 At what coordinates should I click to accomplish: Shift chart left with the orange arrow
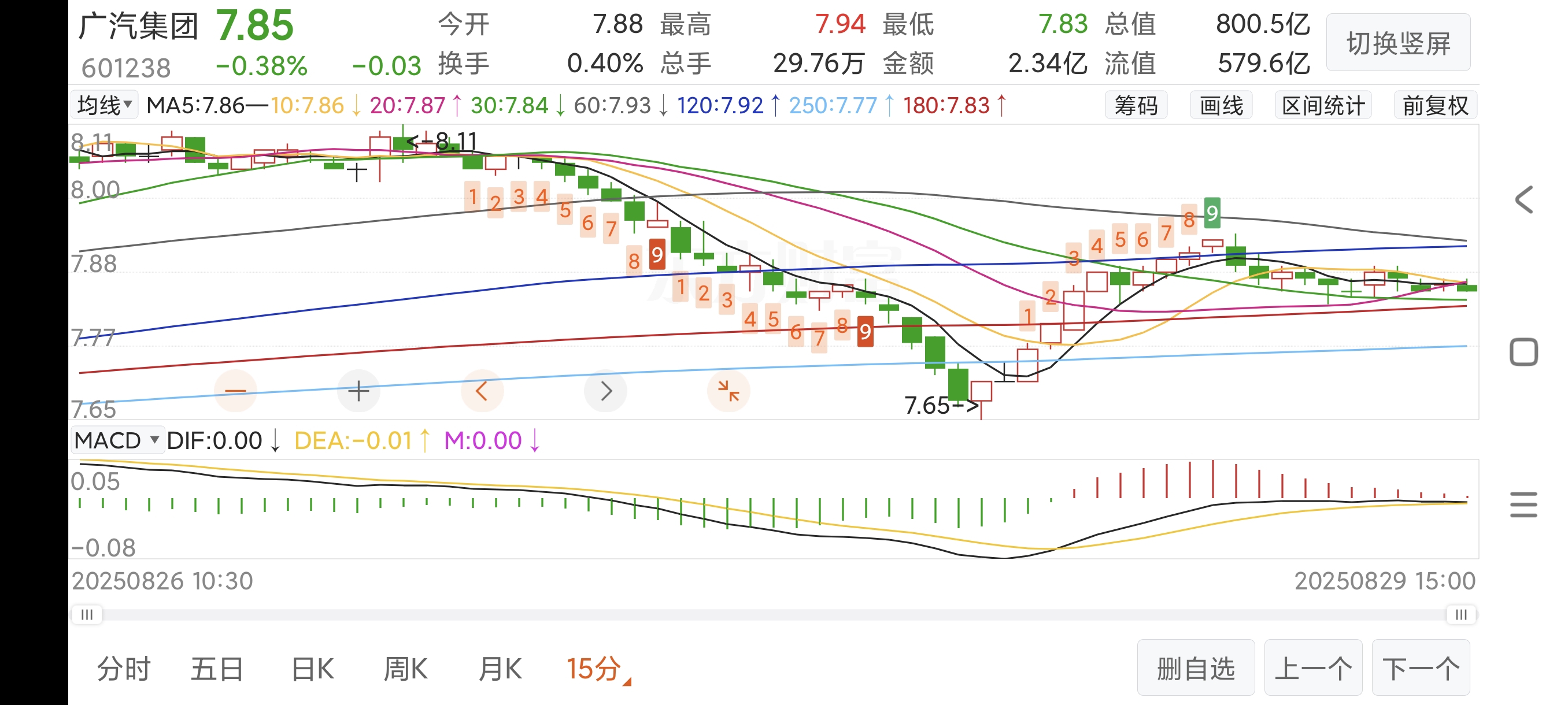[482, 391]
